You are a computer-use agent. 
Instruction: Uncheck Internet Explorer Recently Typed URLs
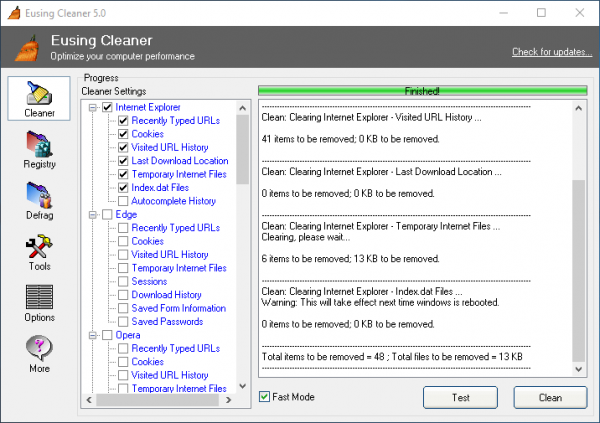point(123,121)
